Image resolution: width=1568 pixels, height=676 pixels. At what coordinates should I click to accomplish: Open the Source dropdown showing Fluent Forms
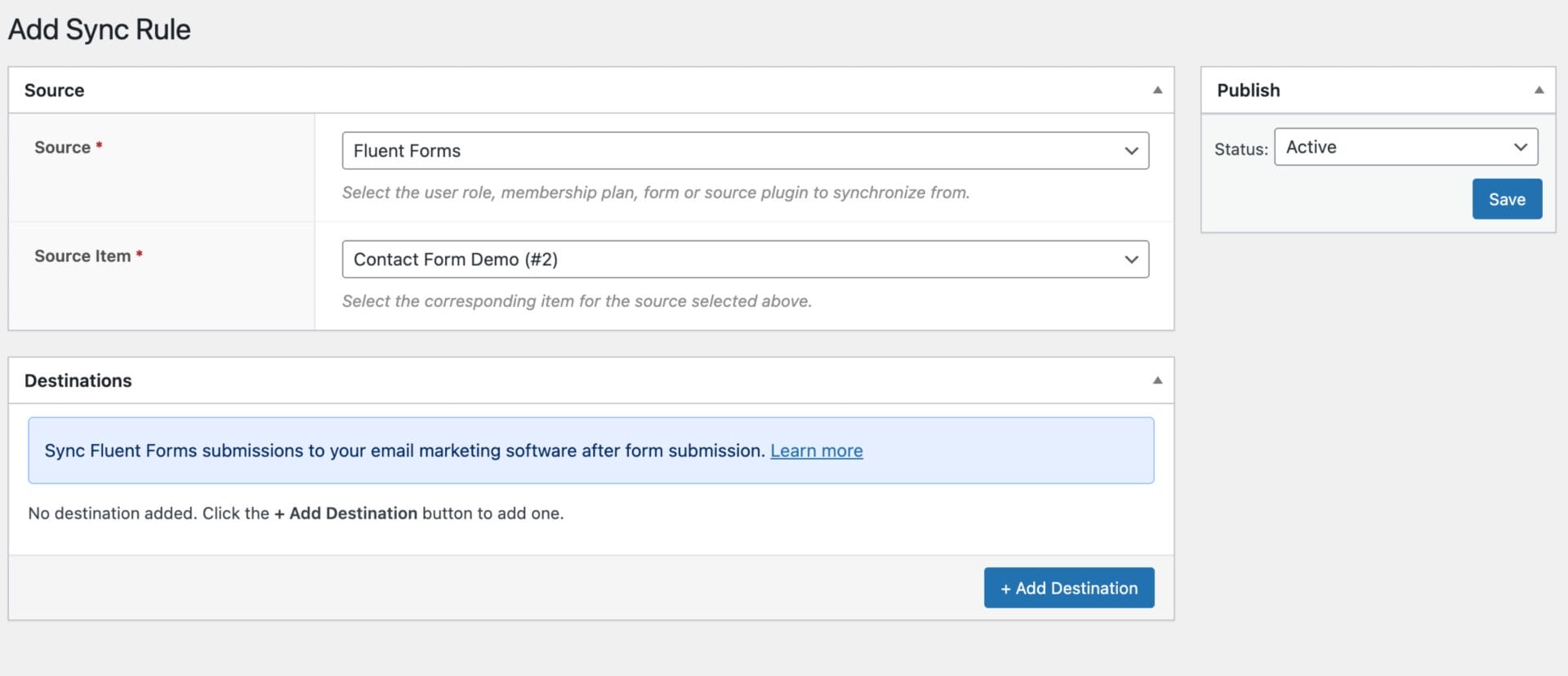[745, 150]
